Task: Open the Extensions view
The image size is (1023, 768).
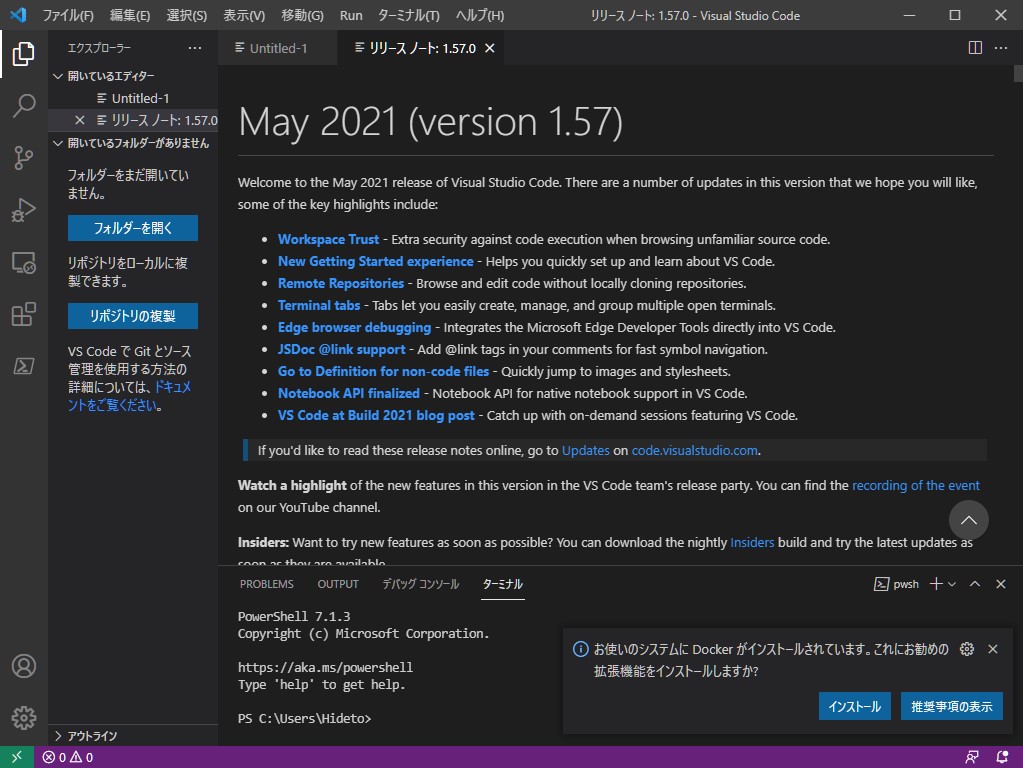Action: point(24,314)
